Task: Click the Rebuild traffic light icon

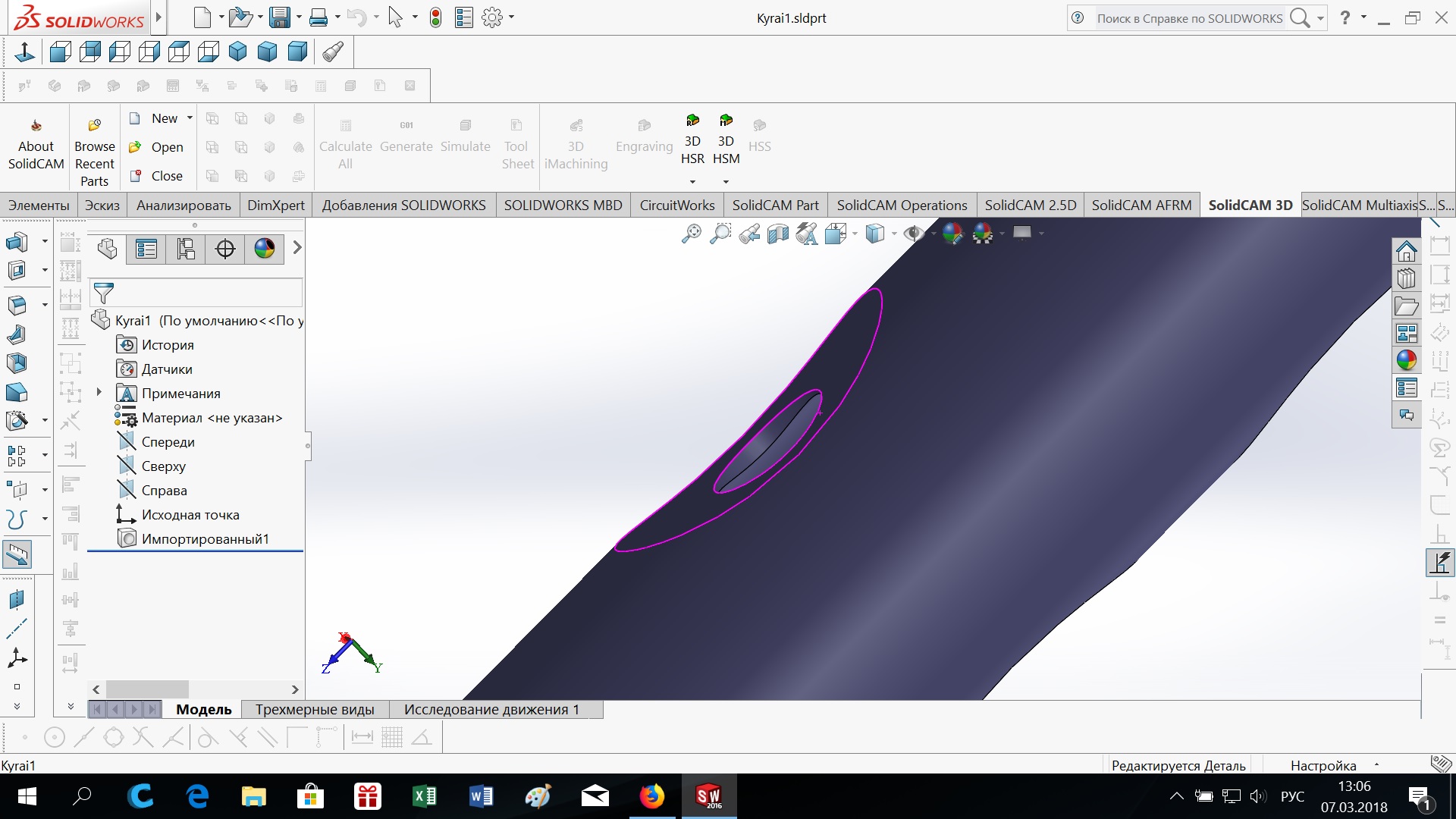Action: coord(435,17)
